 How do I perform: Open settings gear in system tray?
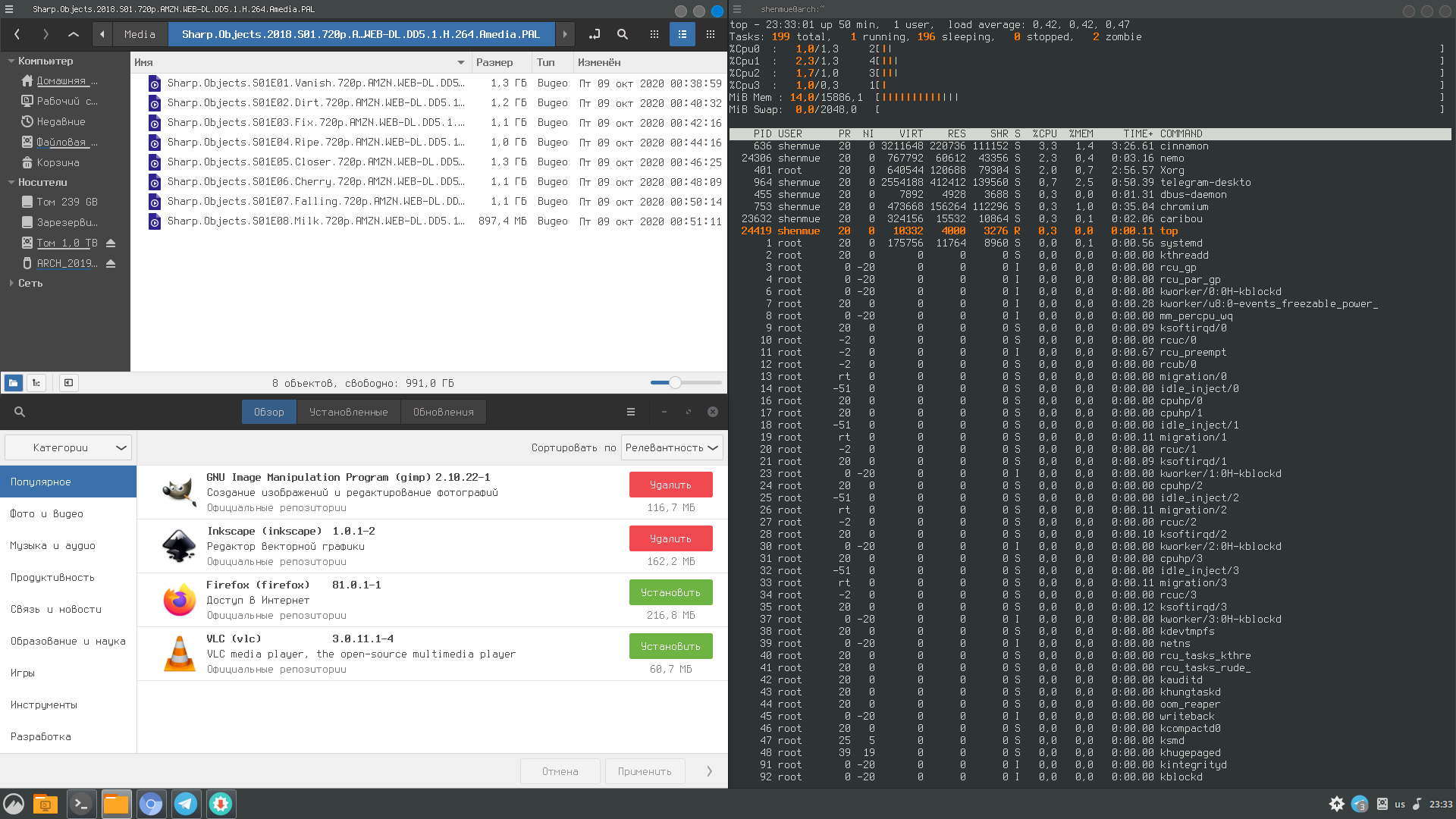pos(1337,804)
